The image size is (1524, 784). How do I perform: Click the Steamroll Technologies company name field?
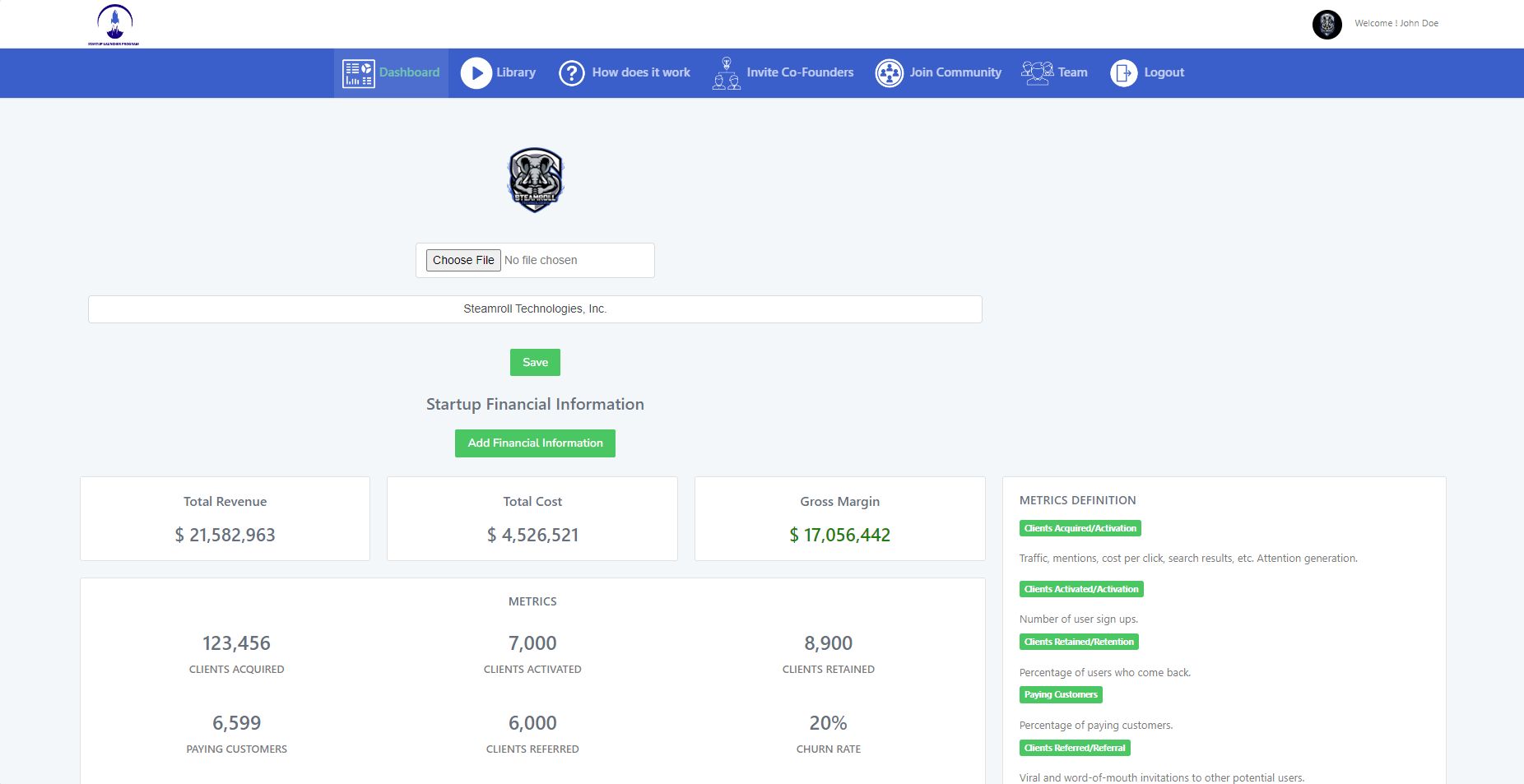pyautogui.click(x=535, y=309)
